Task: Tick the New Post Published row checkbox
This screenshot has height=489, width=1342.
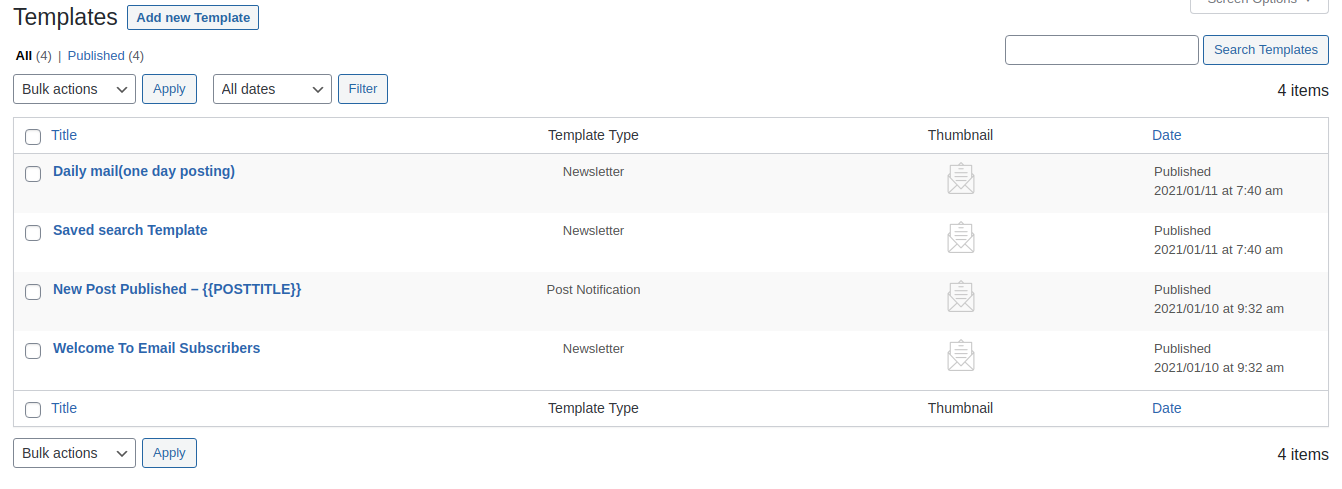Action: 33,291
